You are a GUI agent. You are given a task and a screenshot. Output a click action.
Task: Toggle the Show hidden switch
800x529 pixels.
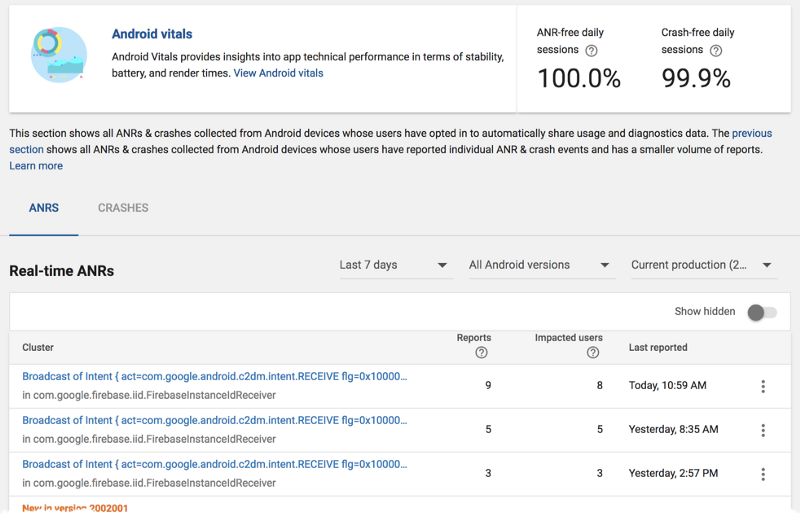[x=761, y=312]
